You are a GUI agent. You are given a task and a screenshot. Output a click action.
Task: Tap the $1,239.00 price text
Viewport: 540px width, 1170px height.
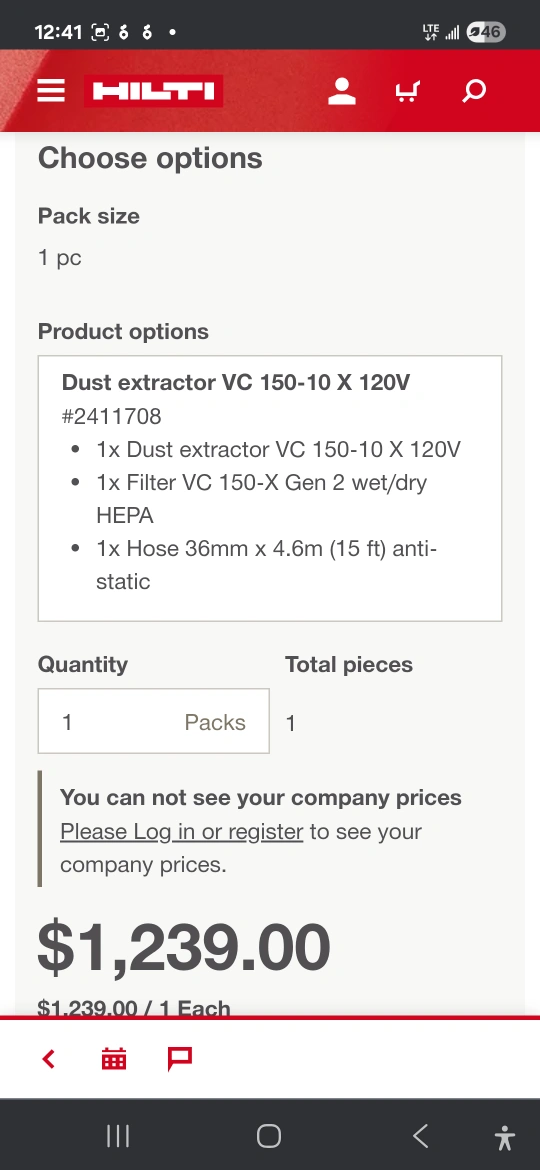point(183,946)
